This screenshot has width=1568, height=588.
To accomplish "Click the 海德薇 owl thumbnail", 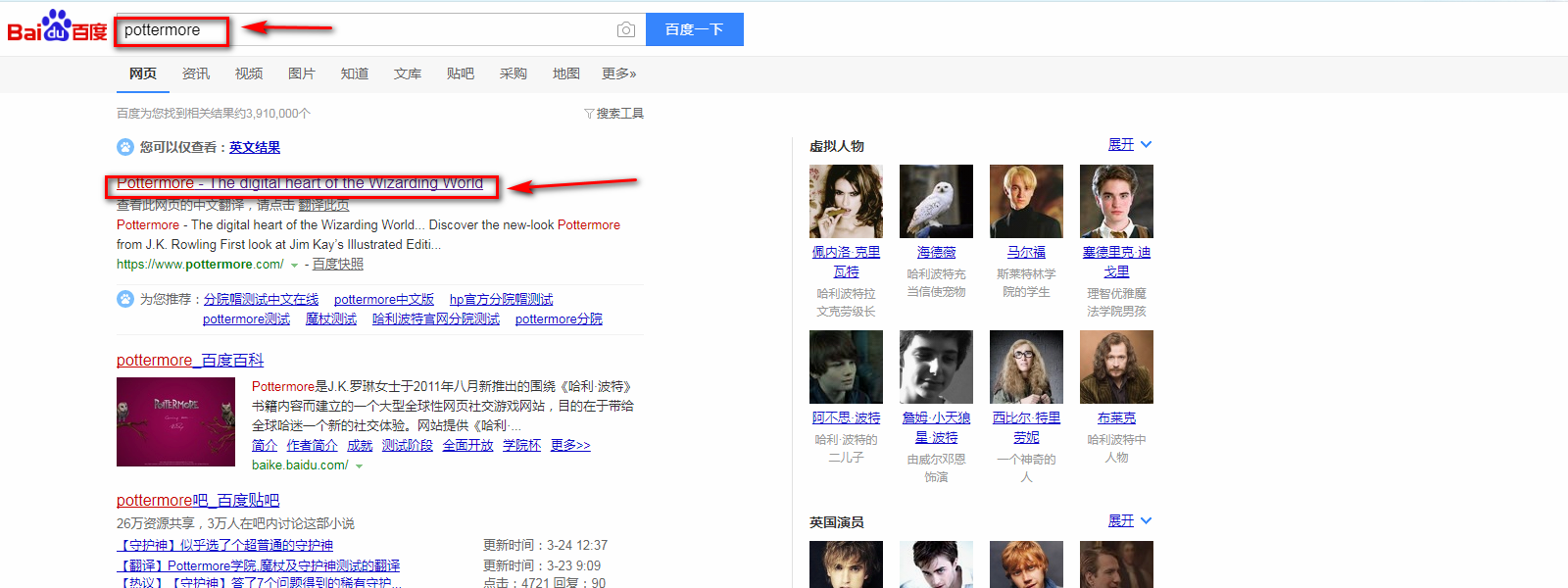I will (x=936, y=201).
